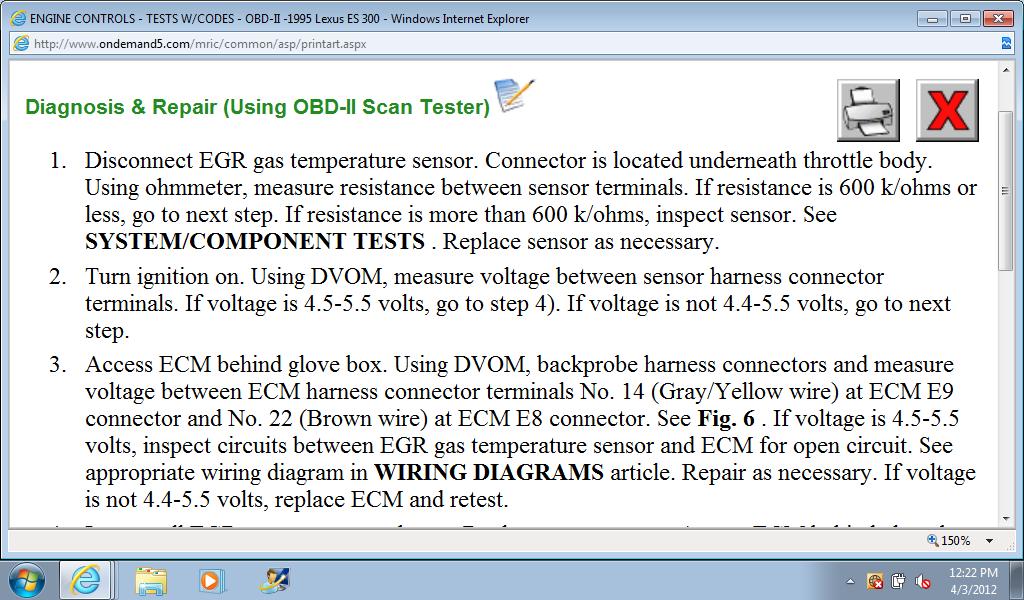Open the notepad pencil icon beside heading
Image resolution: width=1024 pixels, height=600 pixels.
pyautogui.click(x=515, y=95)
